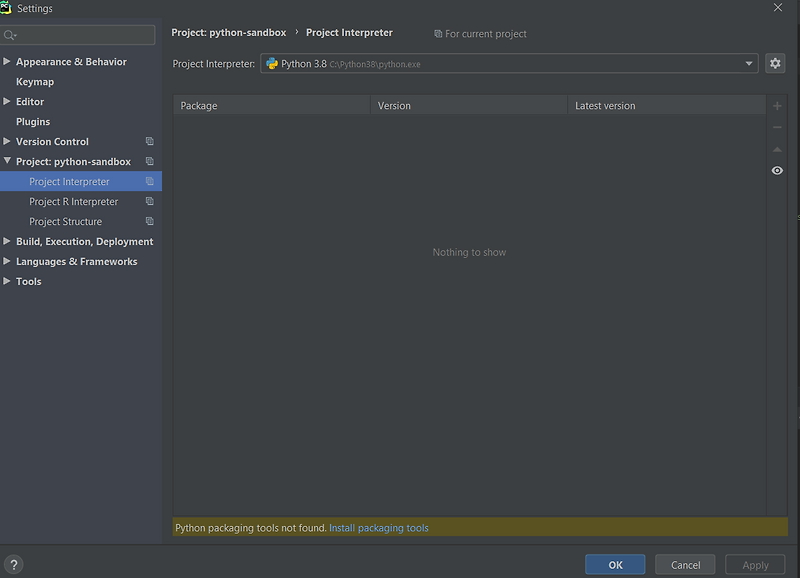The height and width of the screenshot is (578, 800).
Task: Click the Uninstall package minus icon
Action: 777,127
